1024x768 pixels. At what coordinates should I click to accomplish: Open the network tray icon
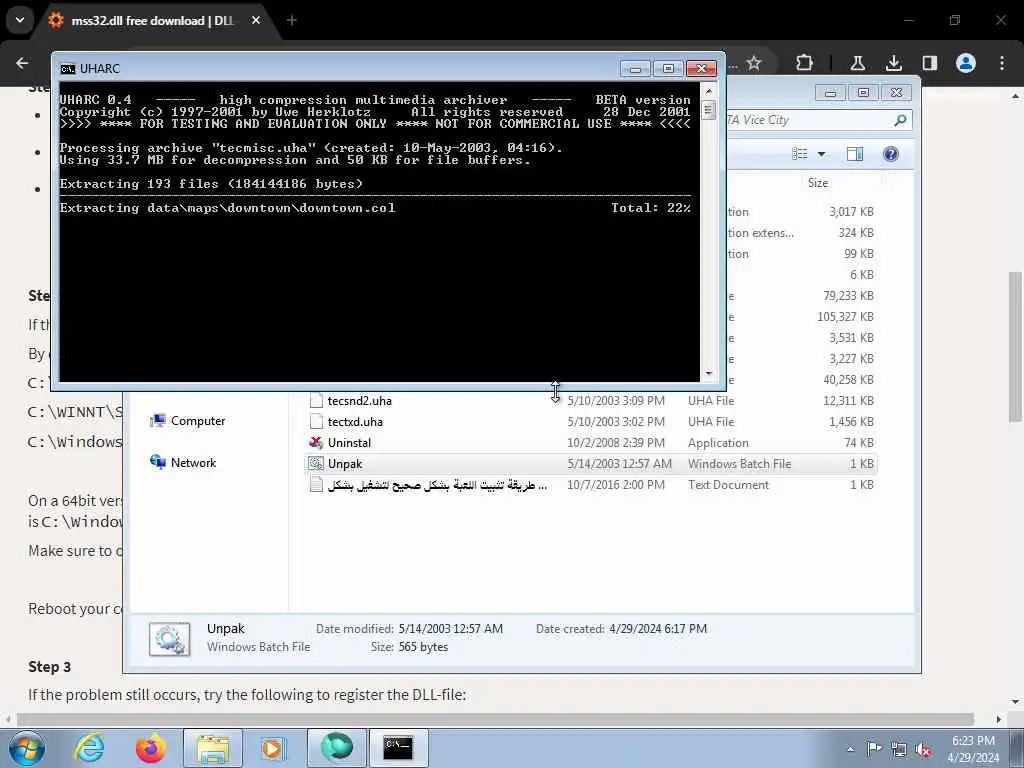[899, 749]
